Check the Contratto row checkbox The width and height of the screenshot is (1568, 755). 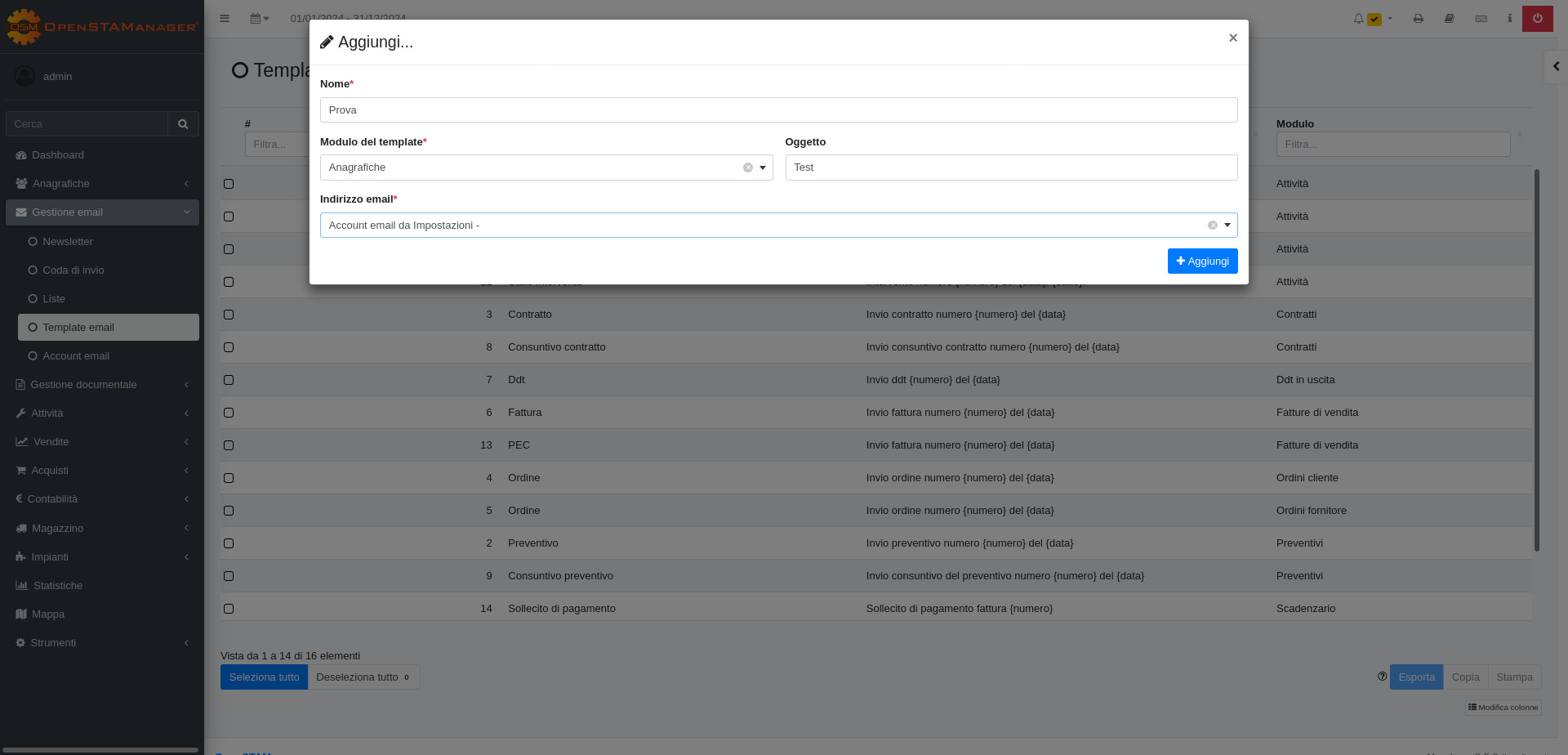tap(229, 315)
